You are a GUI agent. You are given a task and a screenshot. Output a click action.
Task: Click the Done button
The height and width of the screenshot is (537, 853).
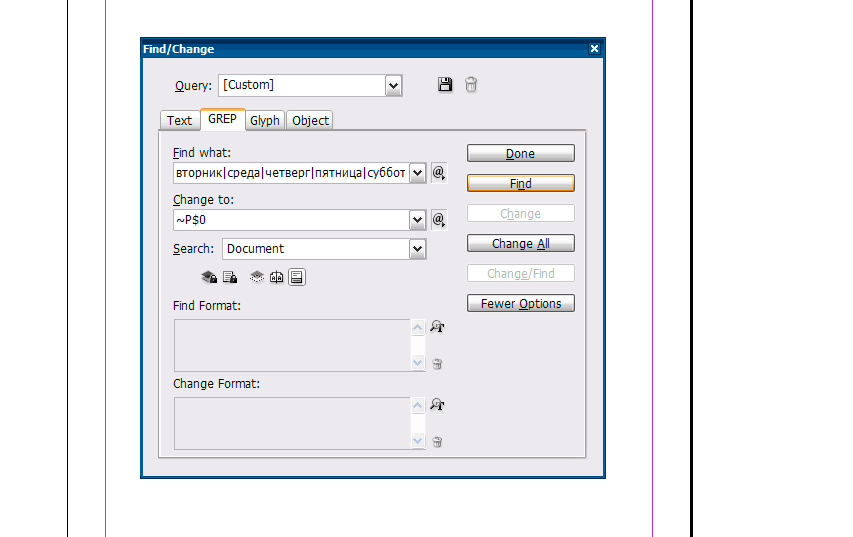(x=521, y=153)
